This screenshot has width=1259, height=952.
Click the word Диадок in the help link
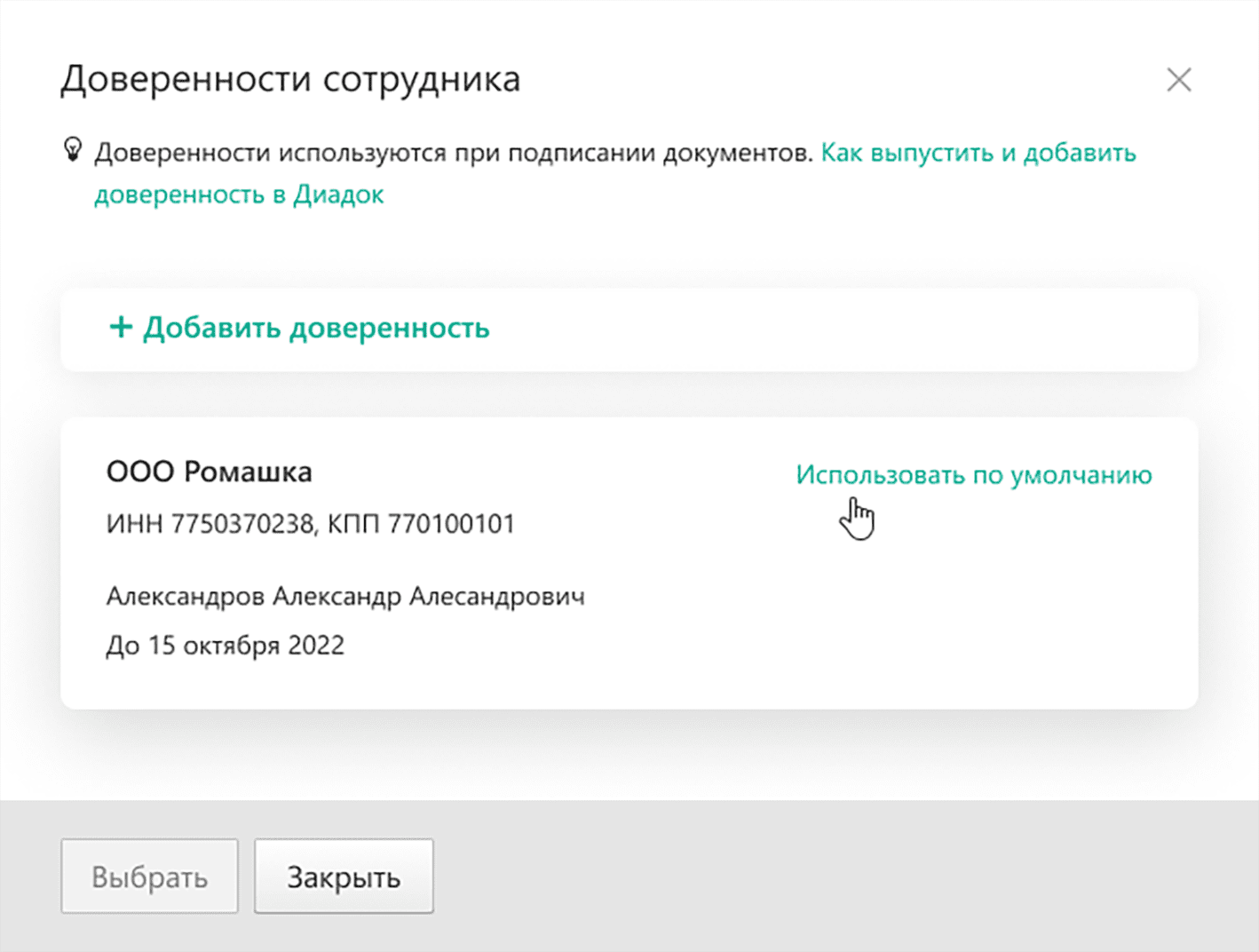[338, 194]
